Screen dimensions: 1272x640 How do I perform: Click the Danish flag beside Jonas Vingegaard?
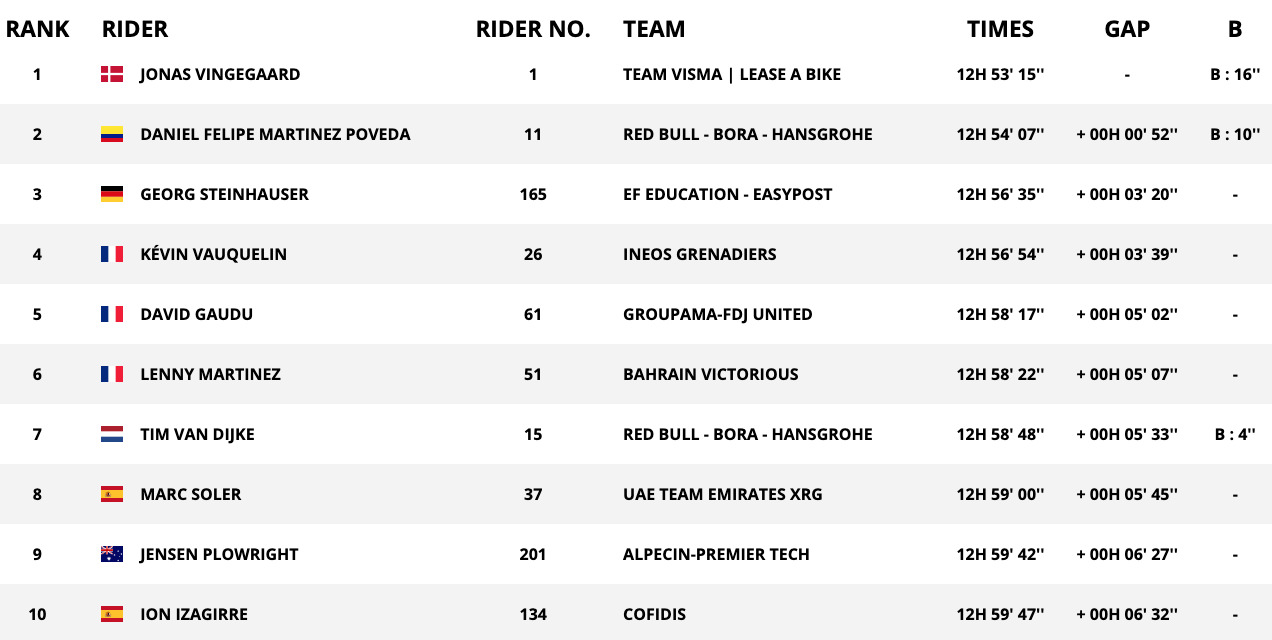pyautogui.click(x=112, y=74)
